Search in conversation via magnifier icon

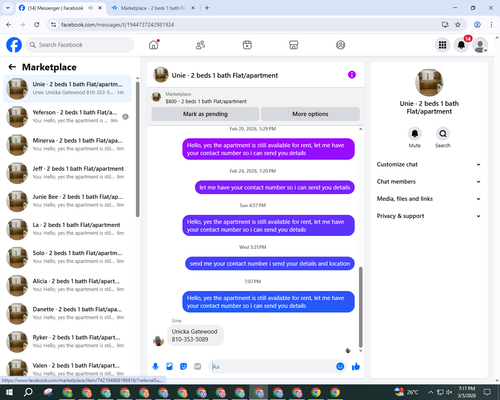(443, 134)
